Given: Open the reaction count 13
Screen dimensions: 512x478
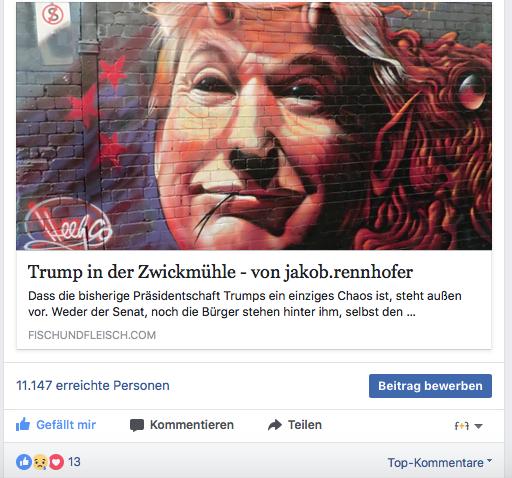Looking at the screenshot, I should click(74, 462).
